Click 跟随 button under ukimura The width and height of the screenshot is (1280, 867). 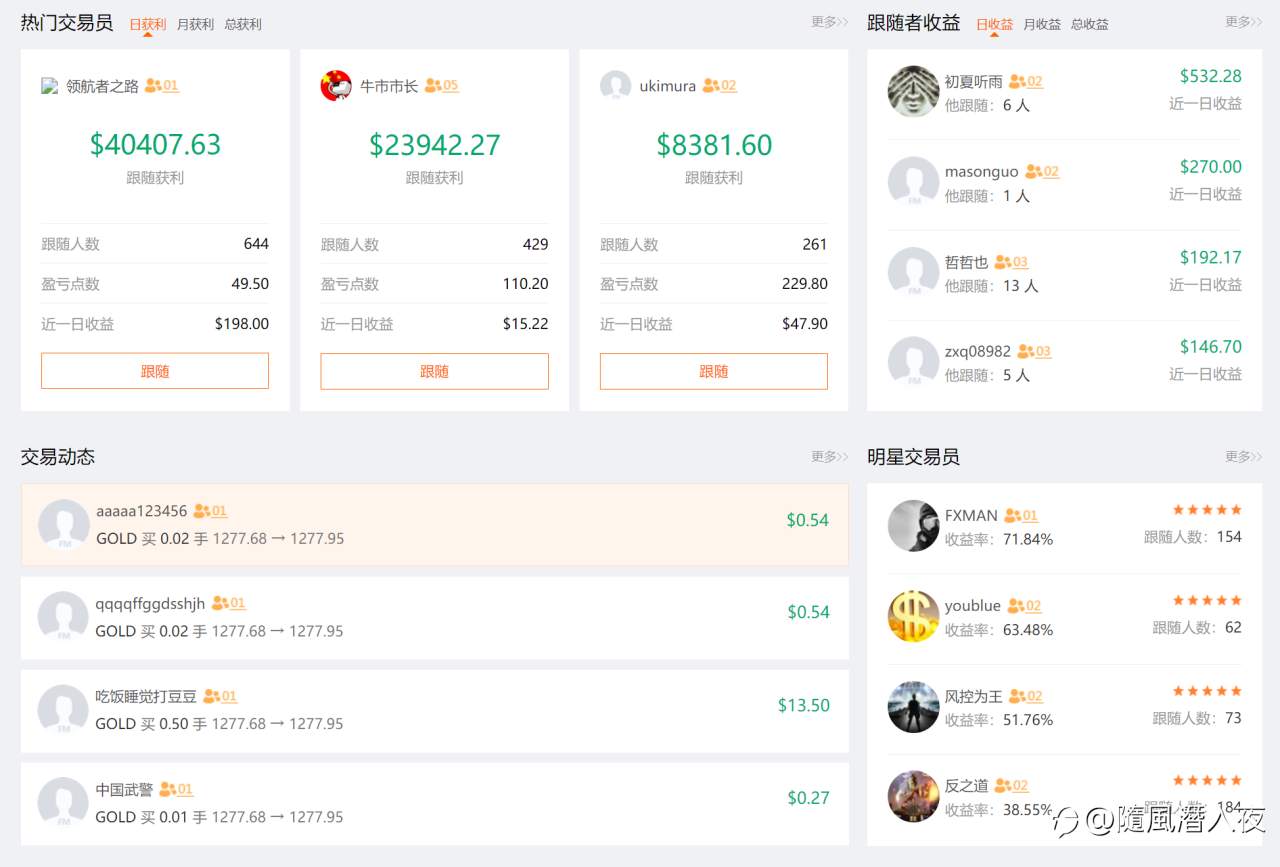[x=714, y=371]
